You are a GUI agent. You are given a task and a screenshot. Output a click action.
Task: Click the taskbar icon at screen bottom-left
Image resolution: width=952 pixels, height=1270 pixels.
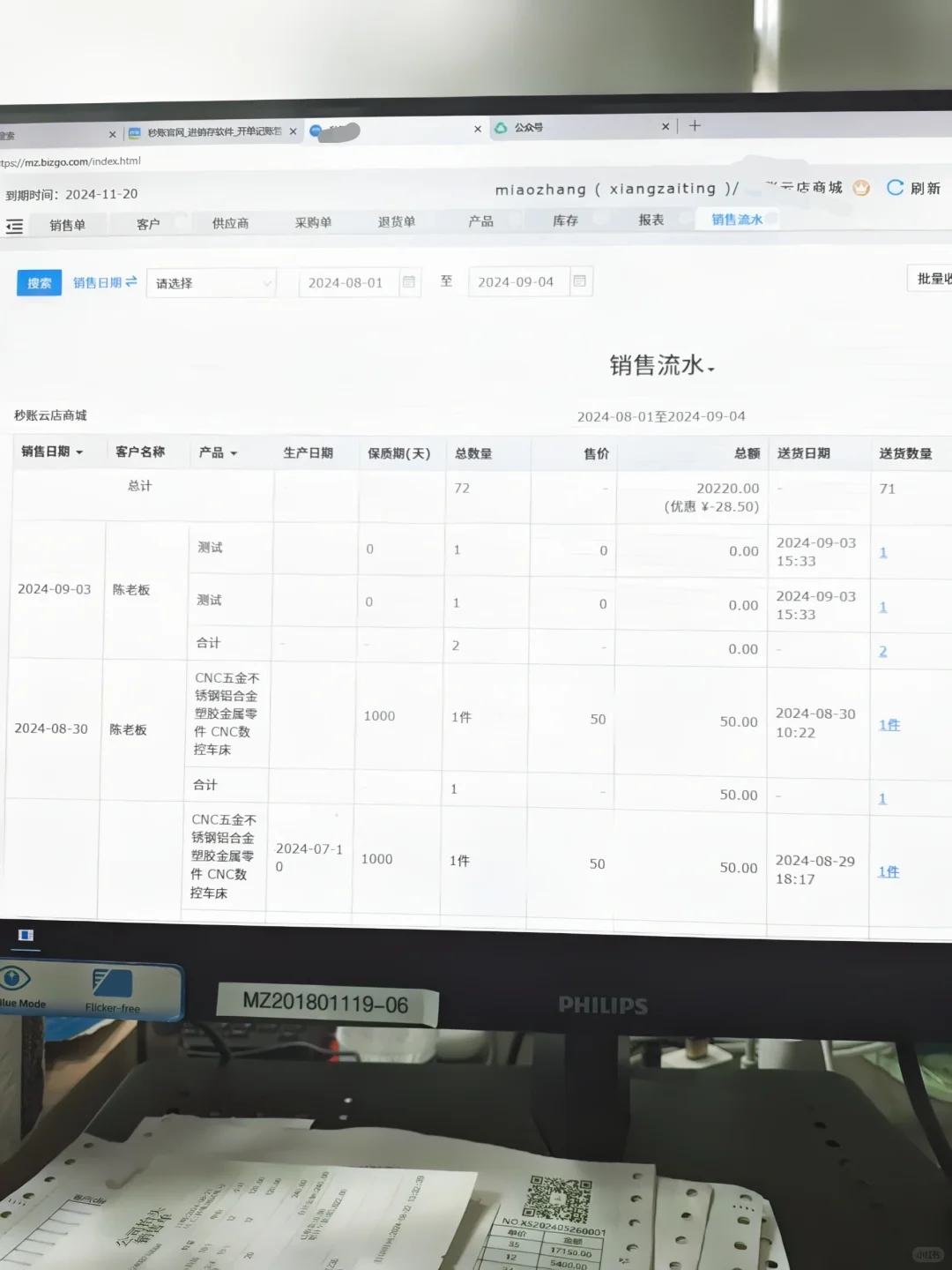click(x=26, y=935)
